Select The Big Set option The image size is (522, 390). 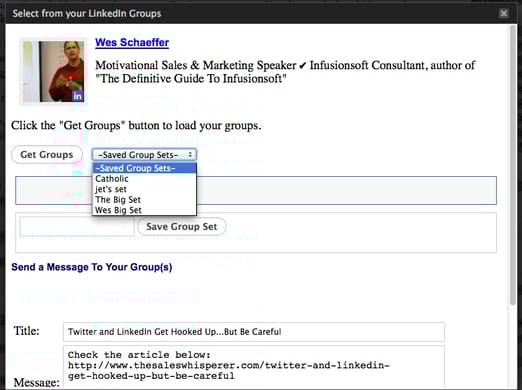[x=144, y=200]
